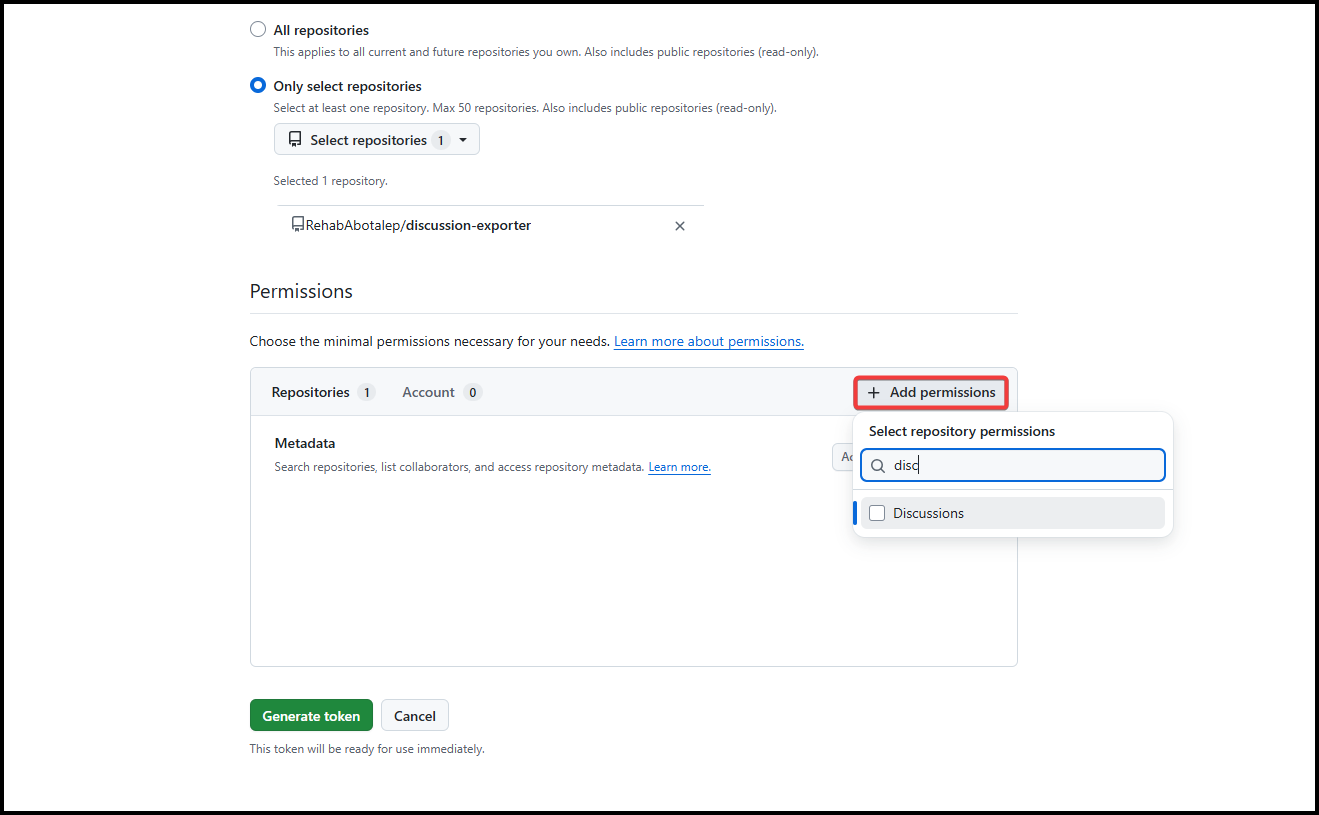Viewport: 1319px width, 815px height.
Task: Open the Metadata Learn more link
Action: click(x=679, y=467)
